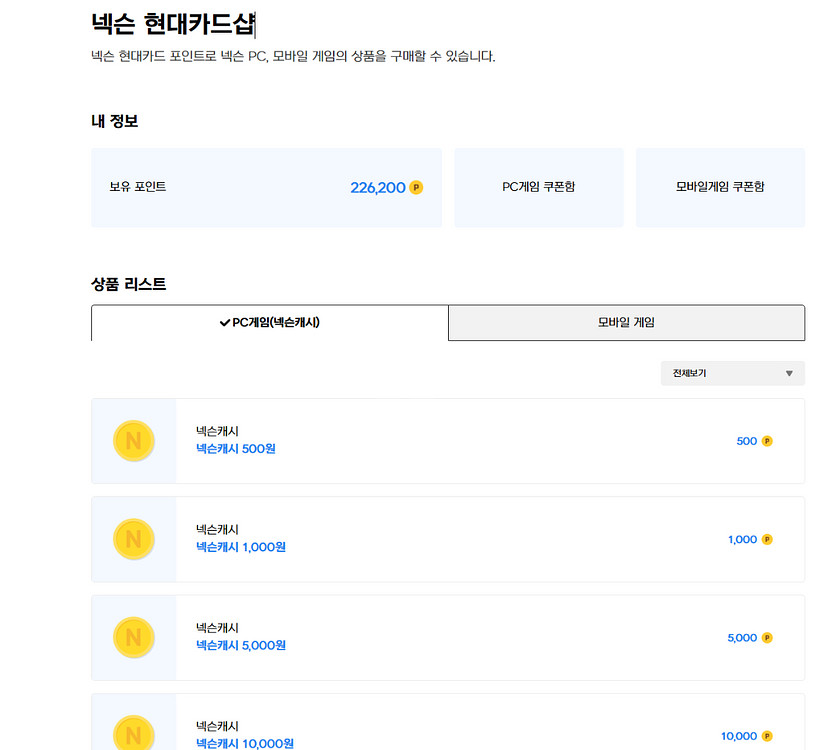The height and width of the screenshot is (750, 836).
Task: Click the P point coin beside 226,200
Action: (416, 188)
